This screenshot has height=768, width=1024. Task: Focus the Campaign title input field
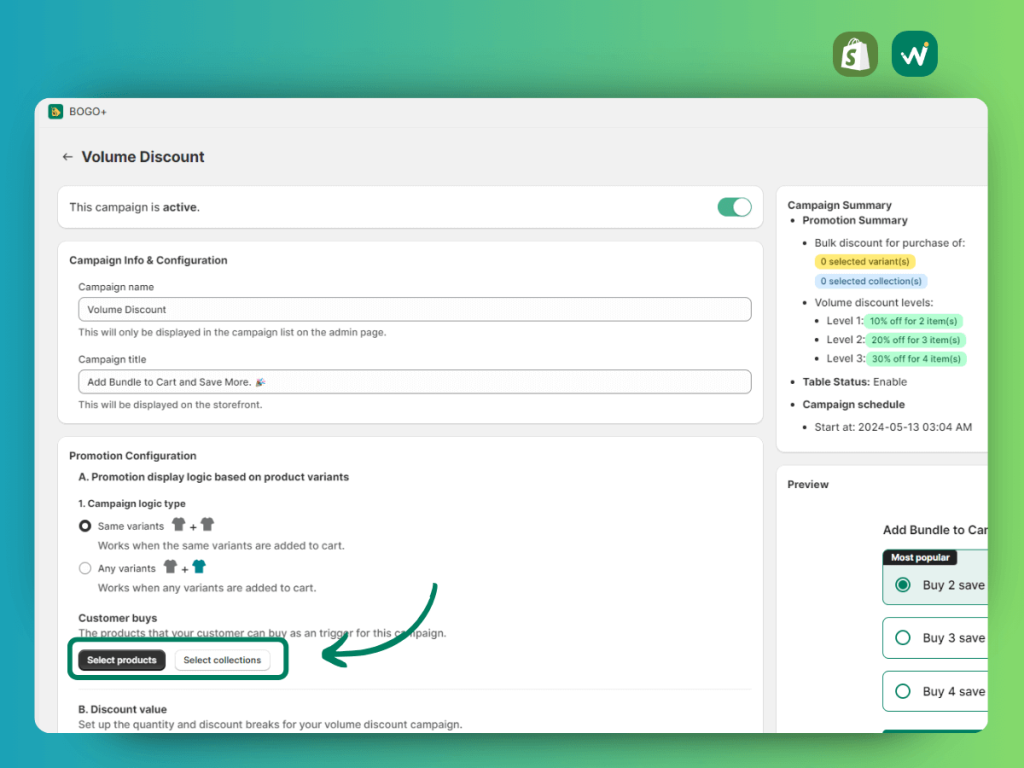tap(415, 382)
